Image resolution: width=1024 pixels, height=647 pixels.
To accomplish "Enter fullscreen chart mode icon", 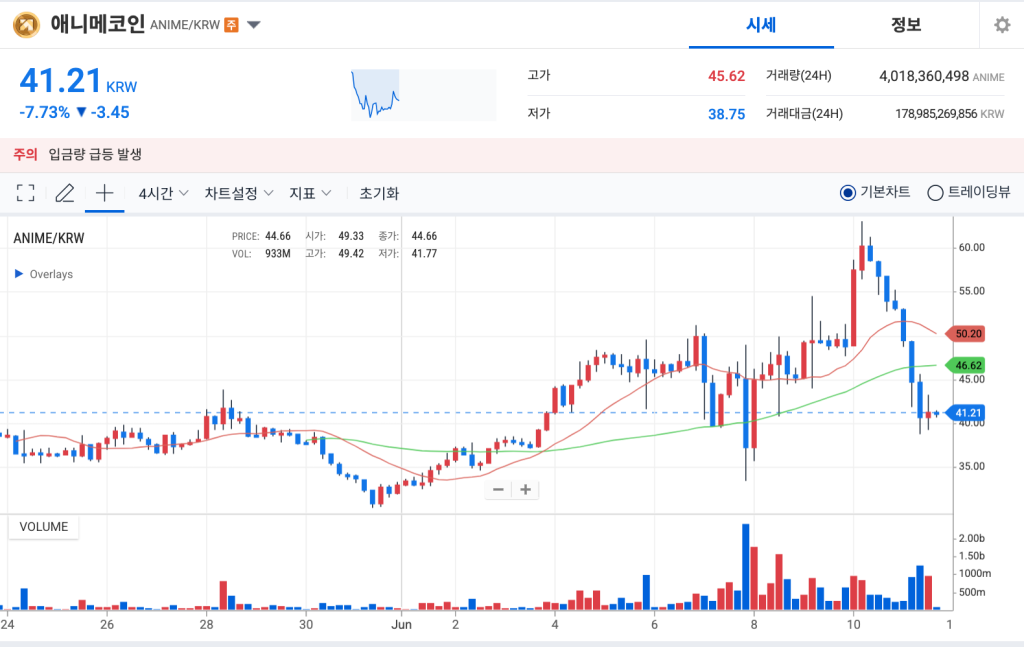I will click(25, 193).
